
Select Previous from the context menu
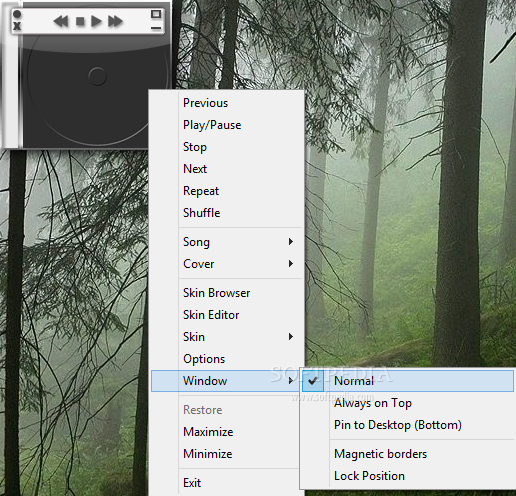pos(227,103)
